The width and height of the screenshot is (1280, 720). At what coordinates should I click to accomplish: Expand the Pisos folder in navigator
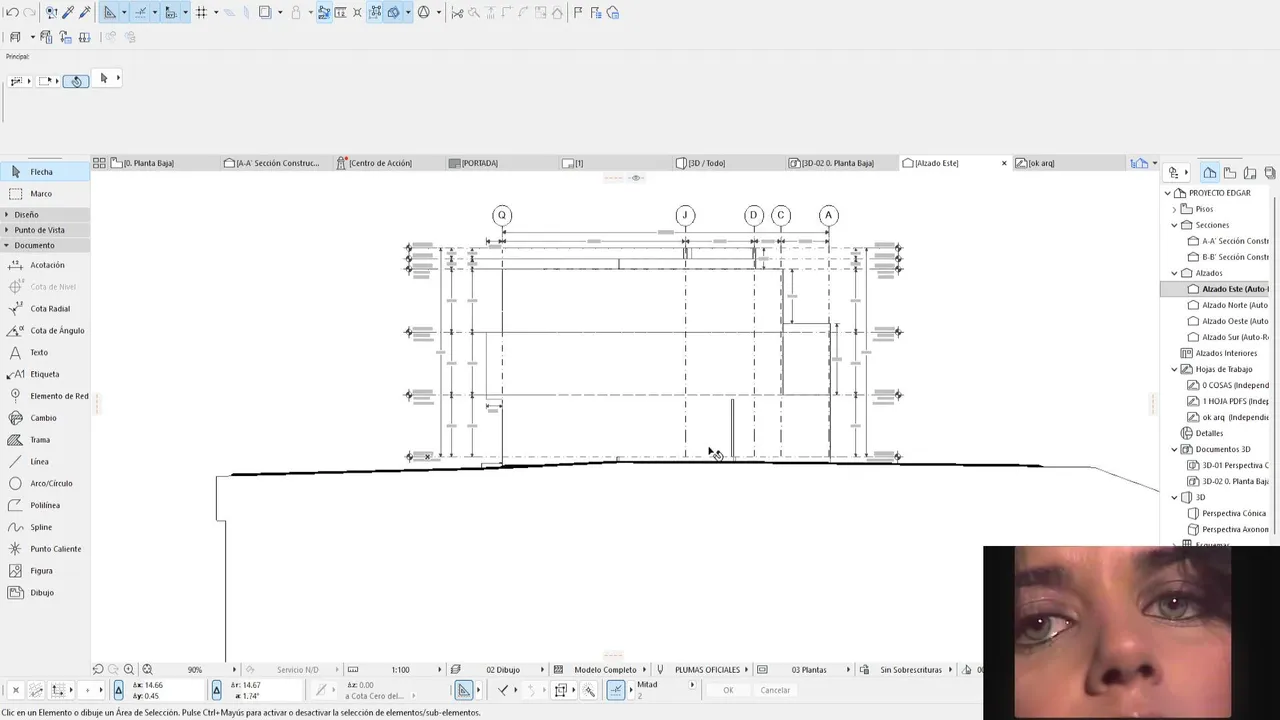point(1175,209)
